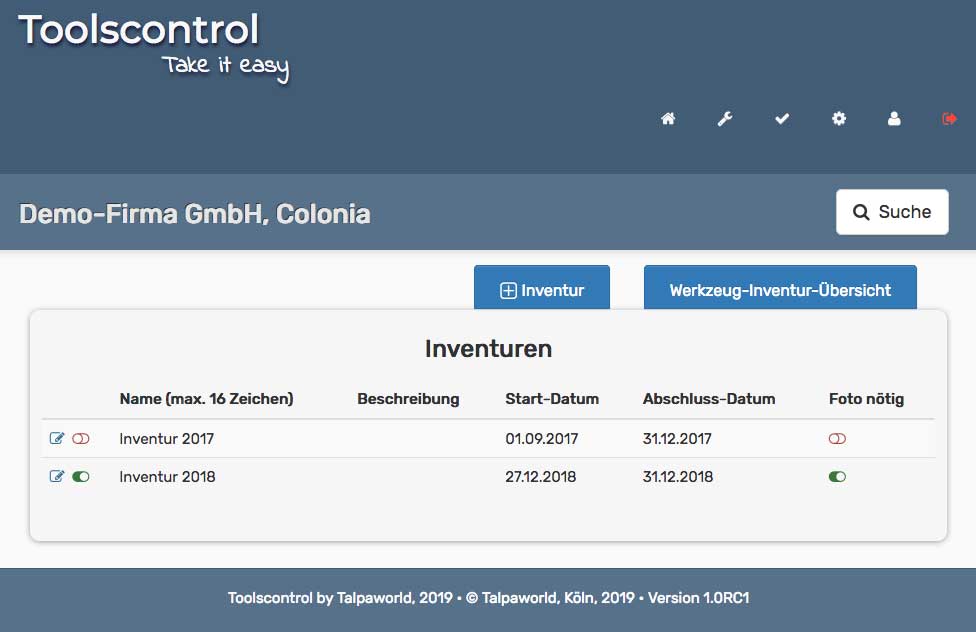The height and width of the screenshot is (632, 976).
Task: Click the Beschreibung column header
Action: click(x=408, y=399)
